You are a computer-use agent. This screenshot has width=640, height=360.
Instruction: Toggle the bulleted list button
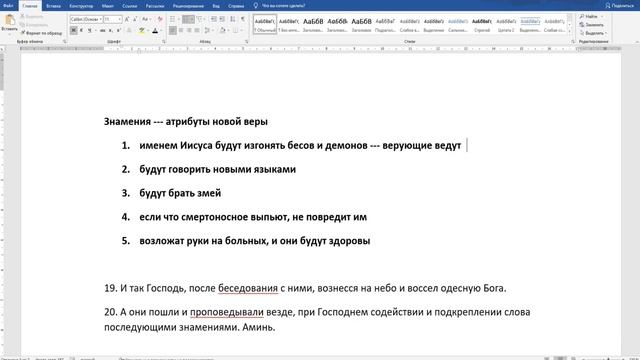pos(172,19)
